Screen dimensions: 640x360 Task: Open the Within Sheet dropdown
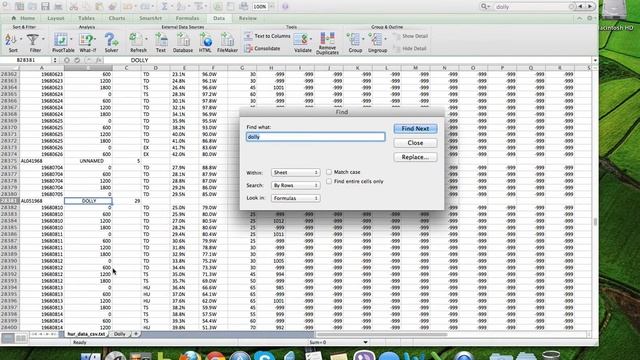(296, 173)
